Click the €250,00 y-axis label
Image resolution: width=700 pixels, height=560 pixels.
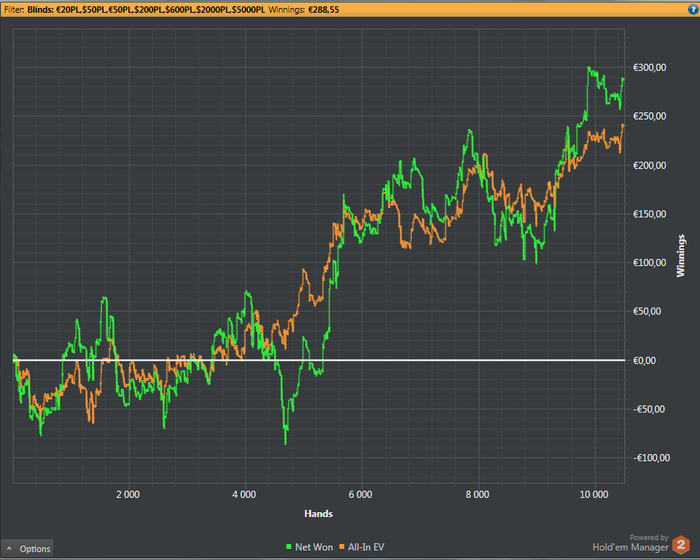tap(650, 116)
